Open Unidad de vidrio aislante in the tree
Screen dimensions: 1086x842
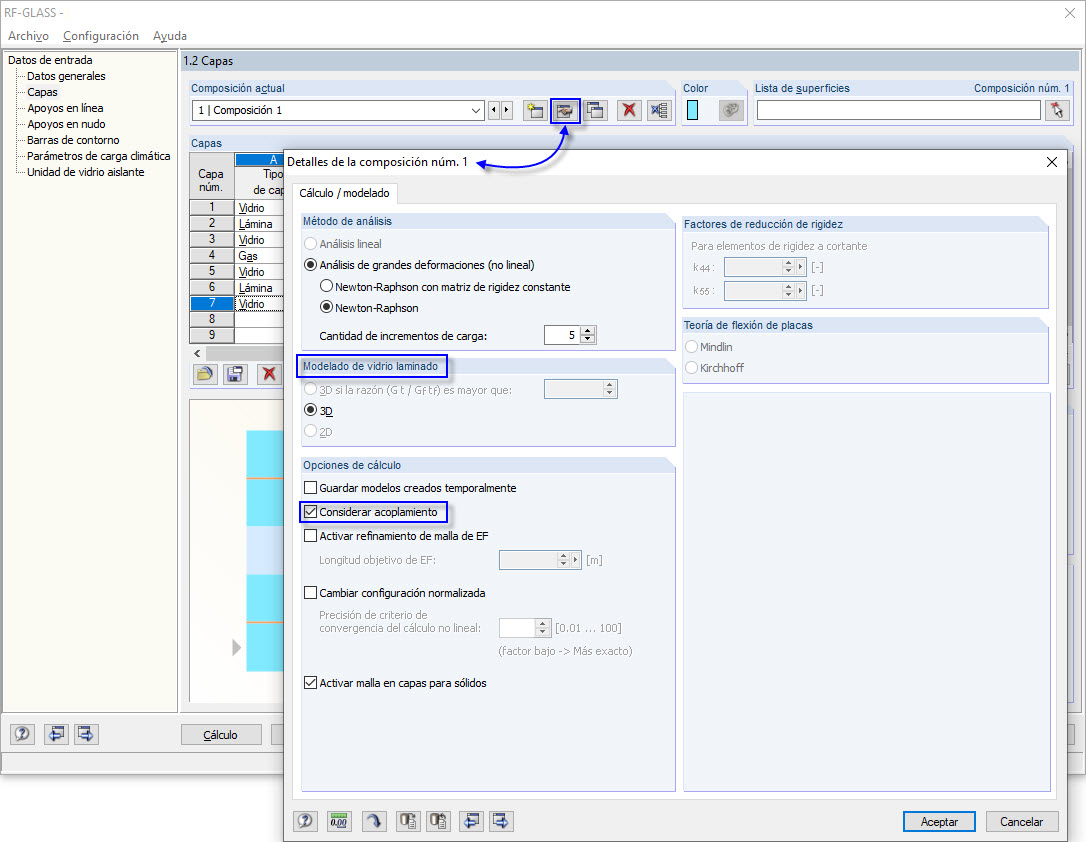tap(86, 172)
